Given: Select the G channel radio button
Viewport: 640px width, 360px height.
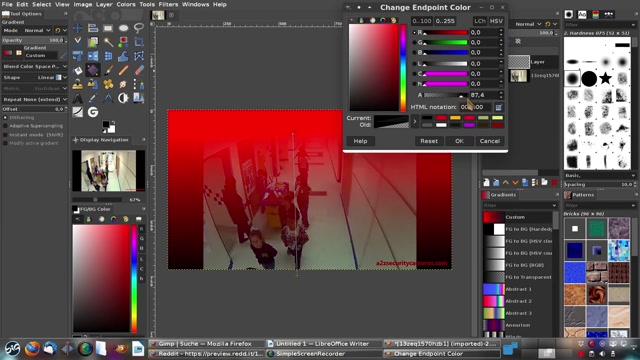Looking at the screenshot, I should click(x=415, y=42).
